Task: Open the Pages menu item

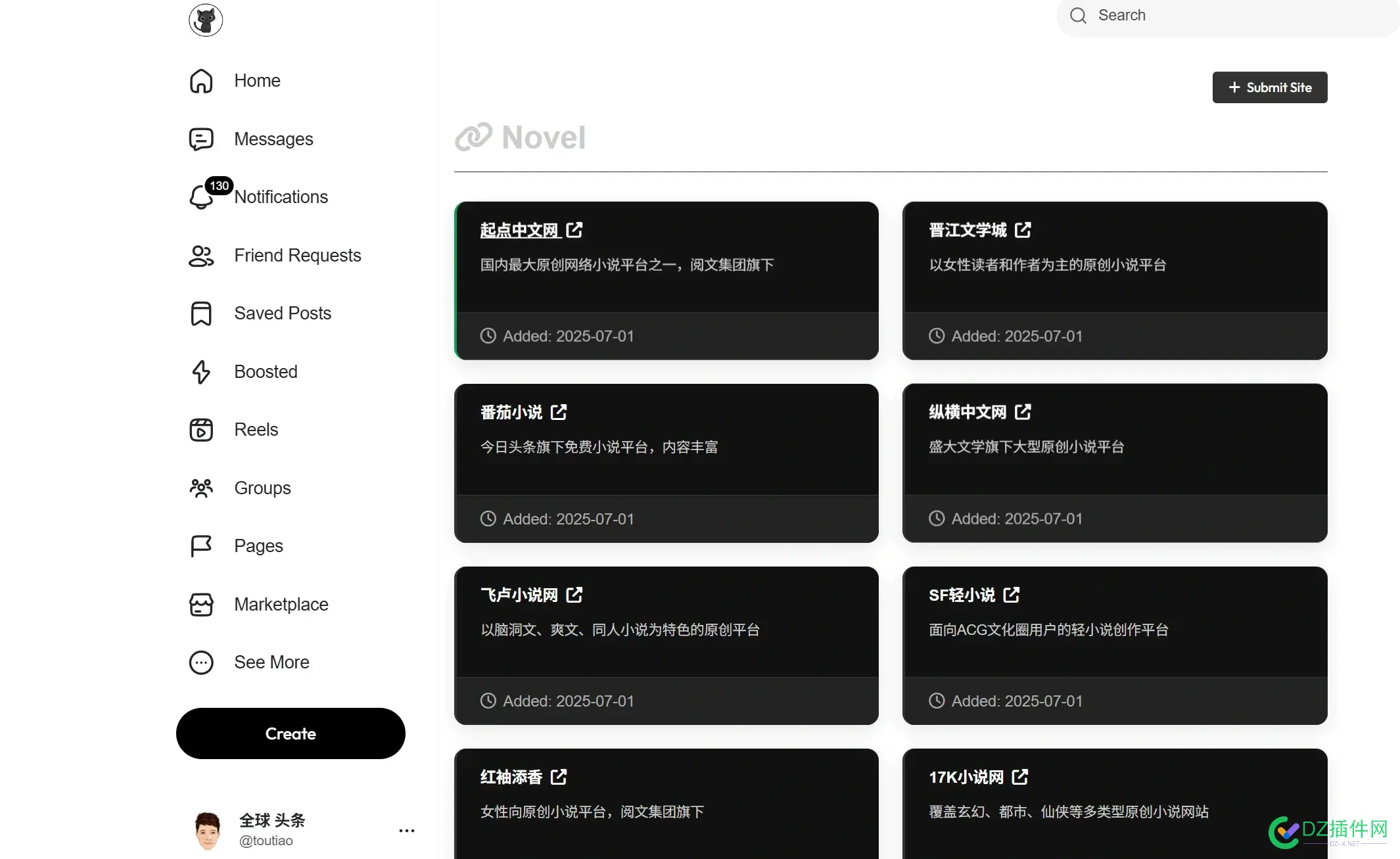Action: point(258,546)
